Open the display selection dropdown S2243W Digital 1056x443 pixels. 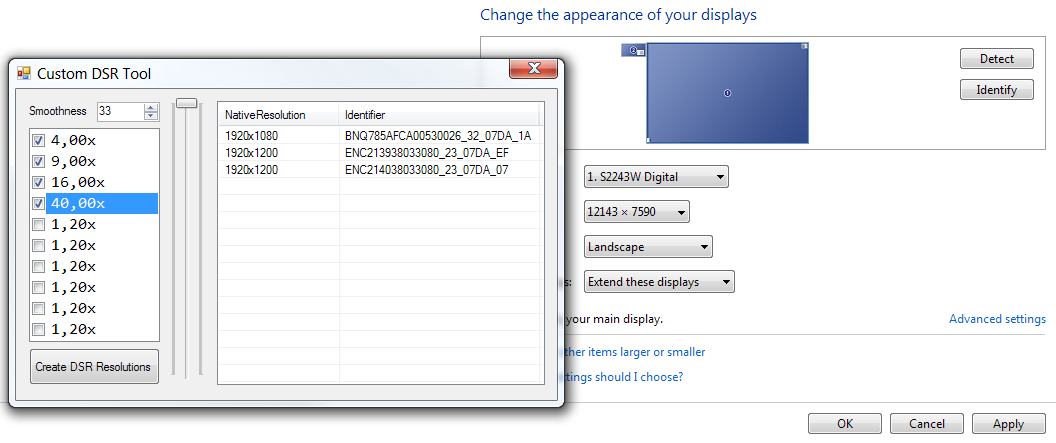click(656, 177)
